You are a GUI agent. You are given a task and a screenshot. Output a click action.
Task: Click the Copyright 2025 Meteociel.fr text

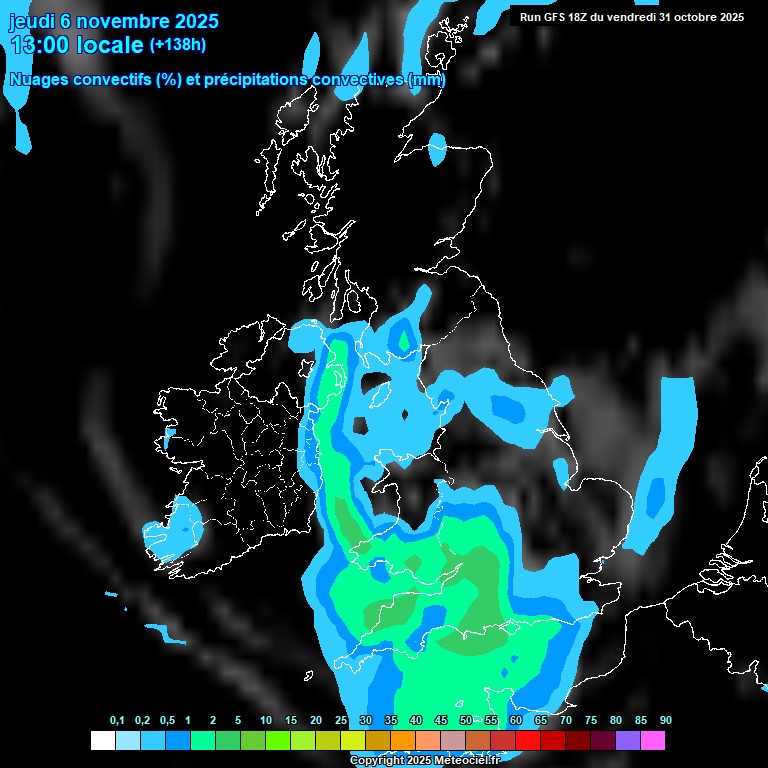coord(425,761)
